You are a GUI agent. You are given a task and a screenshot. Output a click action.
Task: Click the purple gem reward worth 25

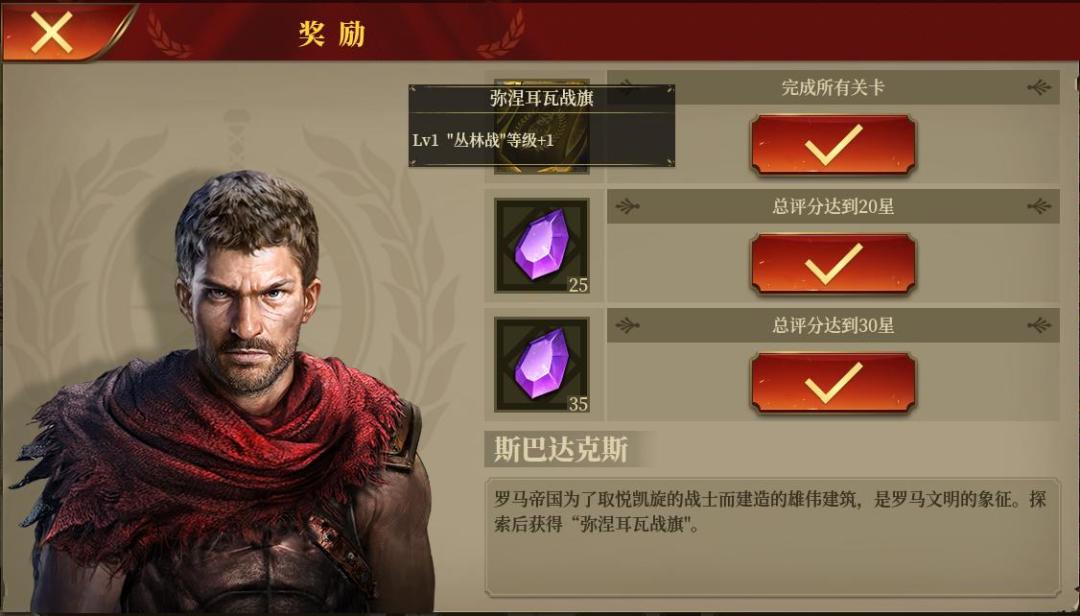click(x=542, y=246)
